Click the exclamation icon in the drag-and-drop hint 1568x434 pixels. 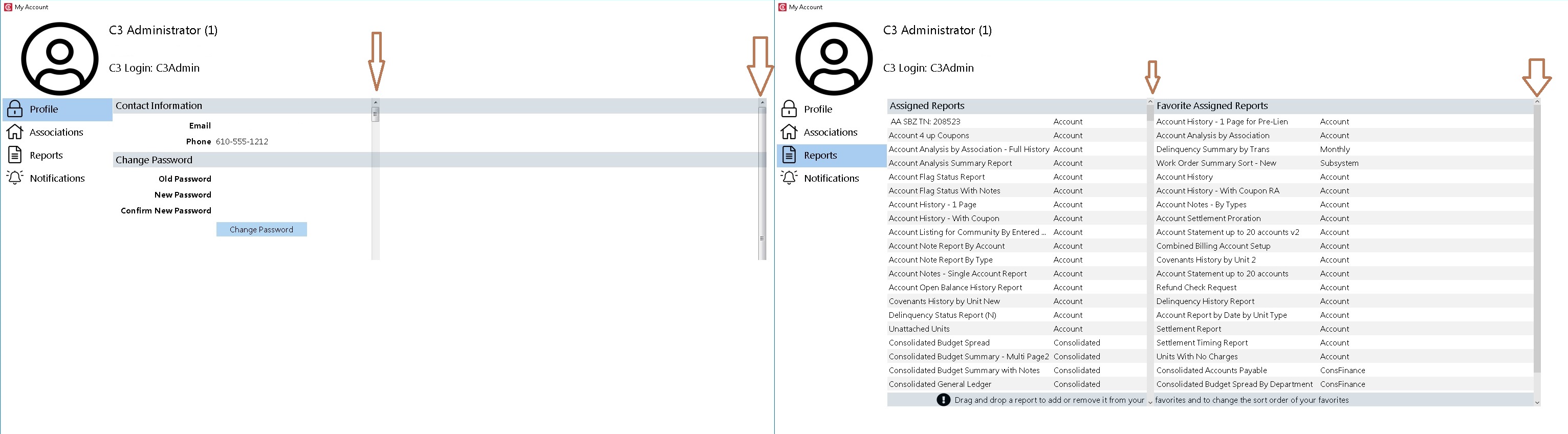pos(943,400)
